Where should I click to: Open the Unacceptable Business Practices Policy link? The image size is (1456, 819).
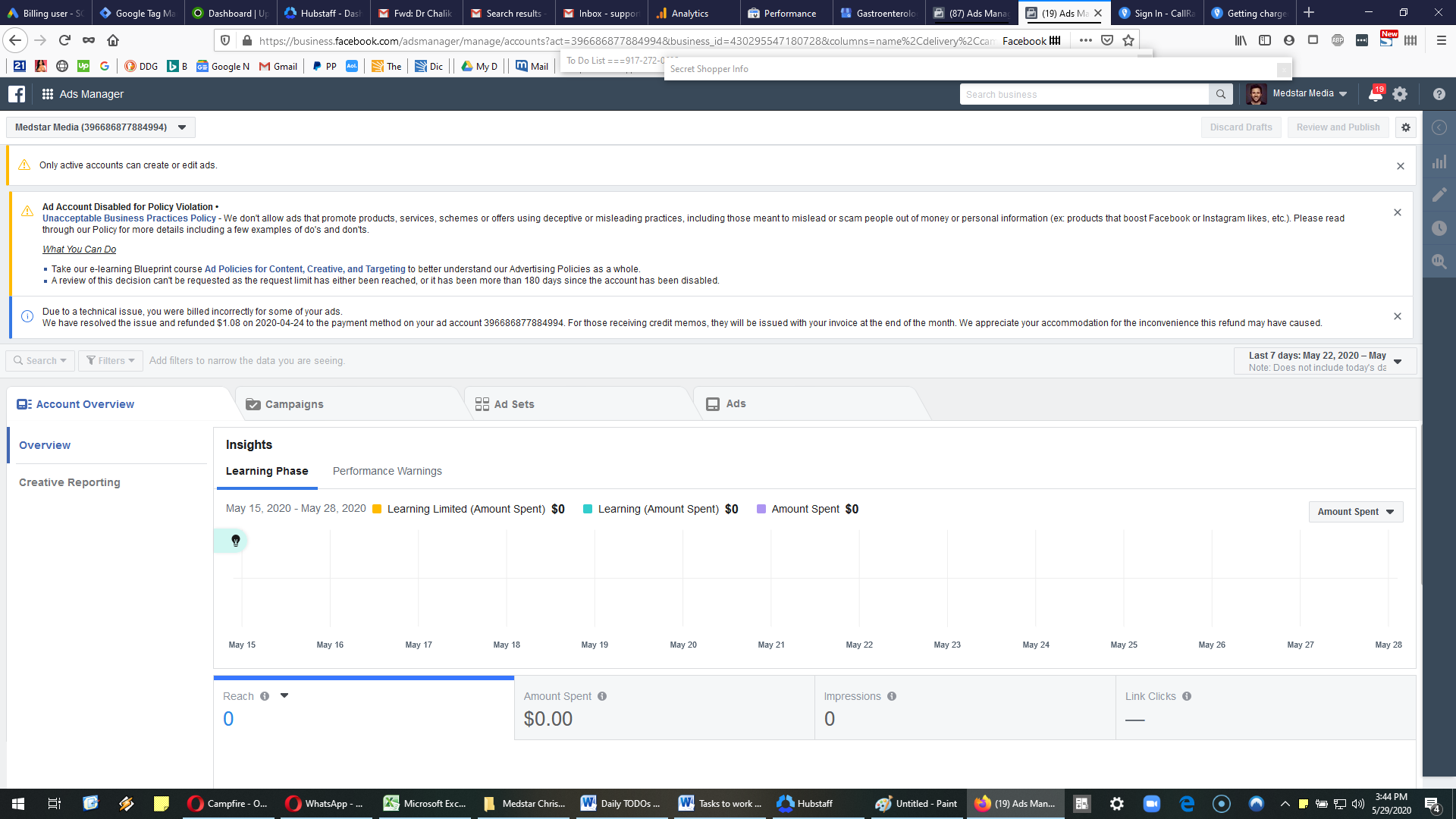129,218
